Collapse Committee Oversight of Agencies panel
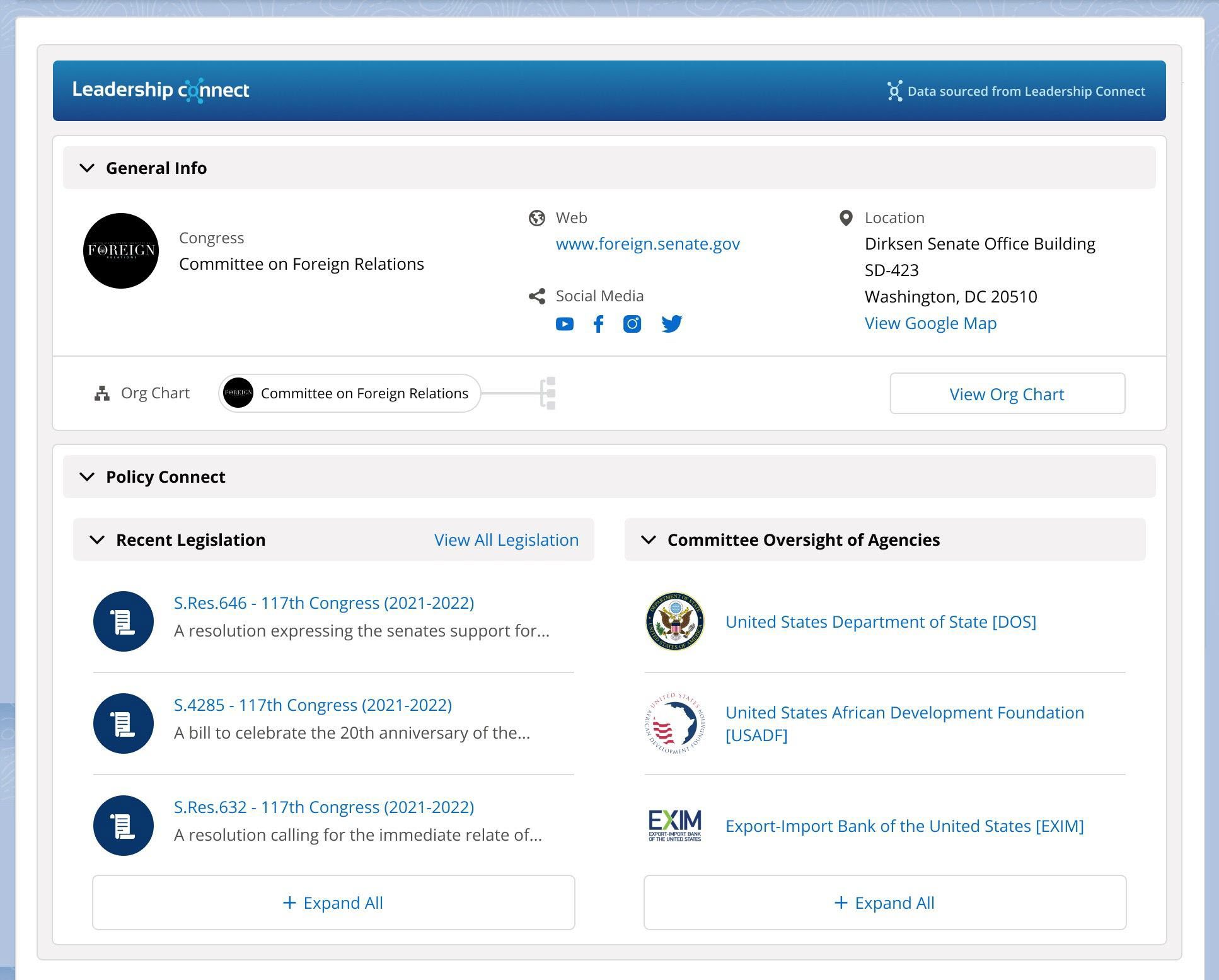This screenshot has height=980, width=1219. tap(649, 540)
